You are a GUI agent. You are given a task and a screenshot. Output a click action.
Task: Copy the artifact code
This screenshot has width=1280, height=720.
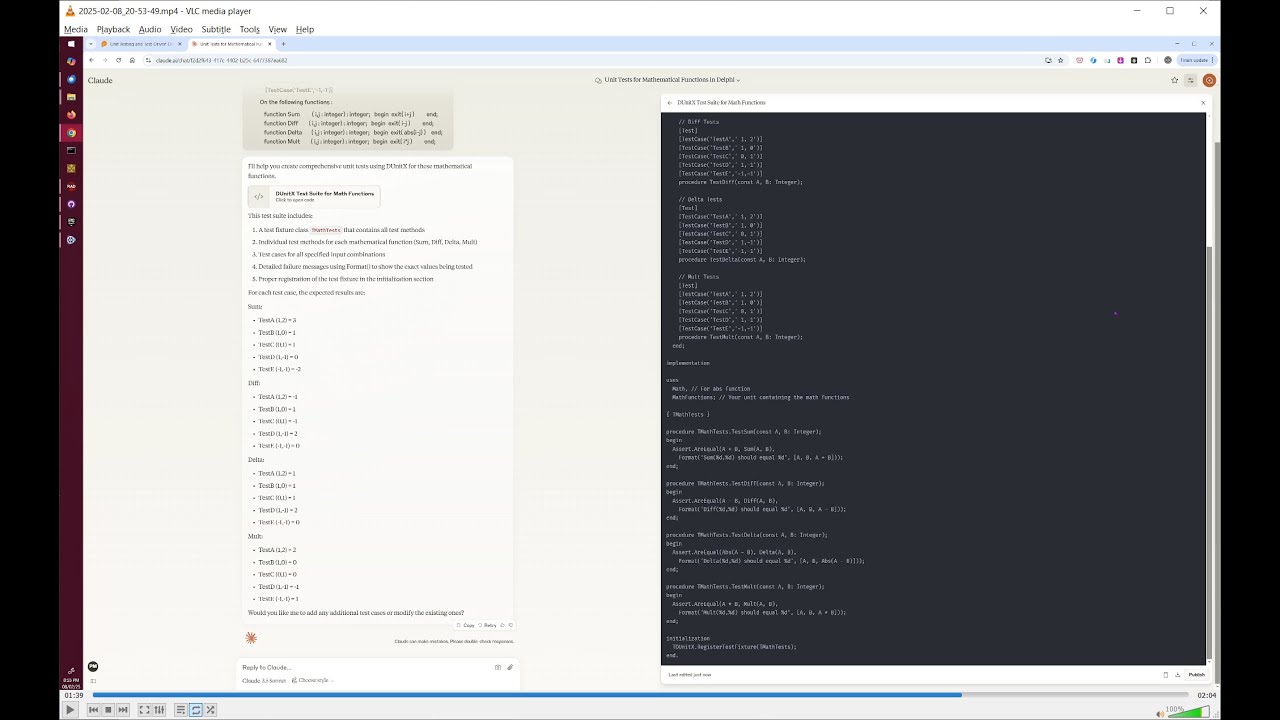[x=1165, y=675]
